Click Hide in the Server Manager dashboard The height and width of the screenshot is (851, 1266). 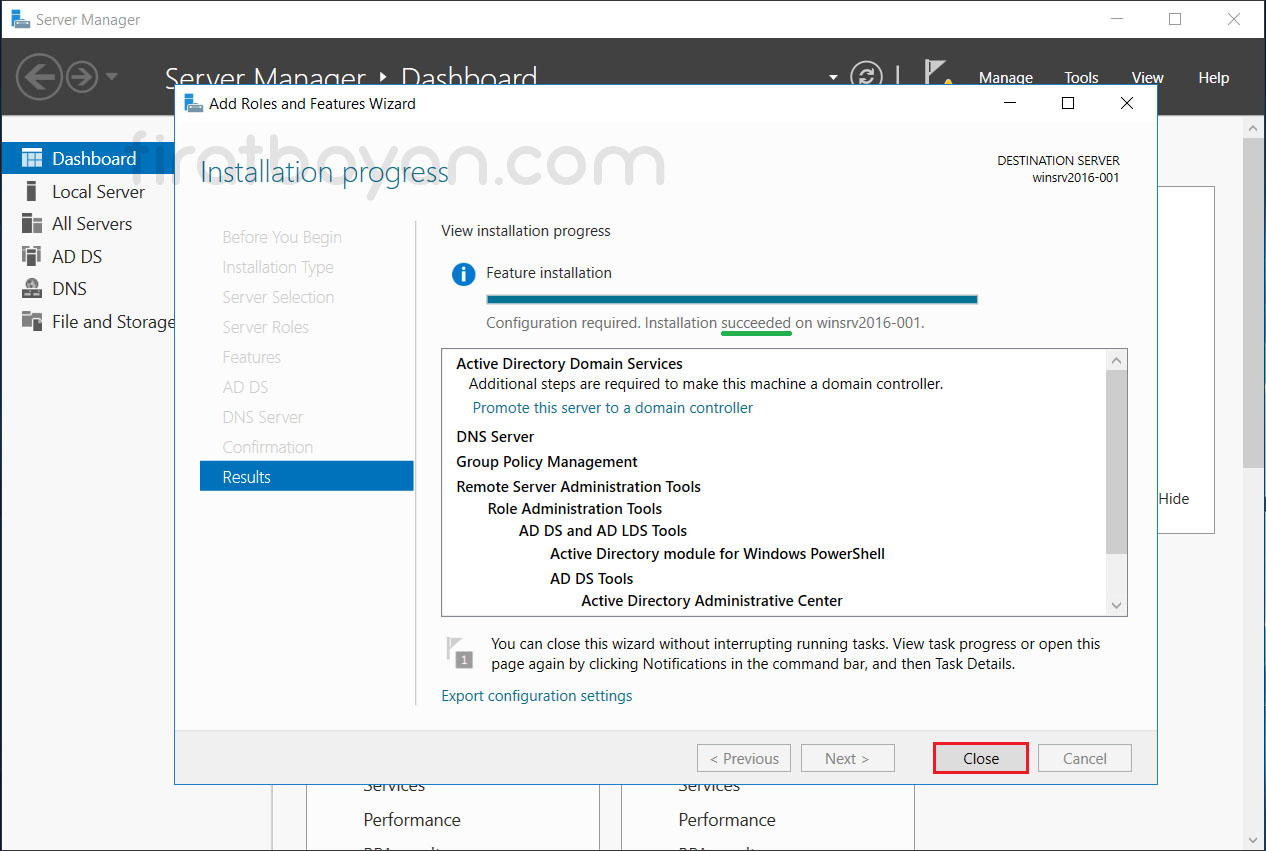(x=1174, y=498)
